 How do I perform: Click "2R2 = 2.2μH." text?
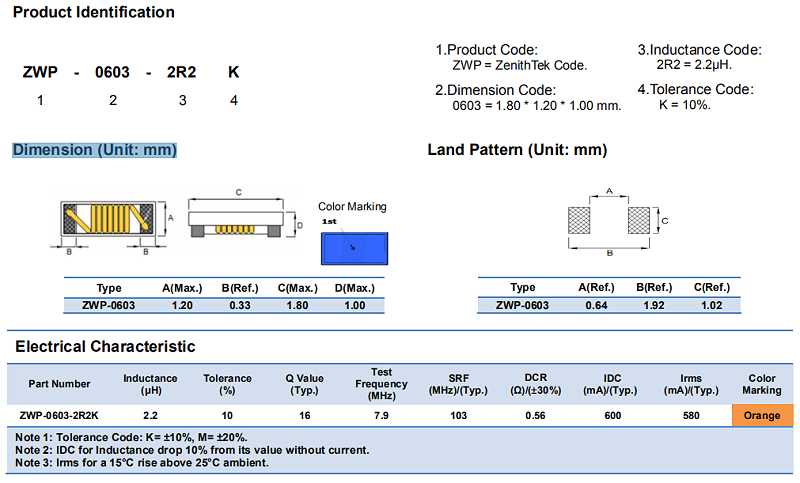(694, 65)
